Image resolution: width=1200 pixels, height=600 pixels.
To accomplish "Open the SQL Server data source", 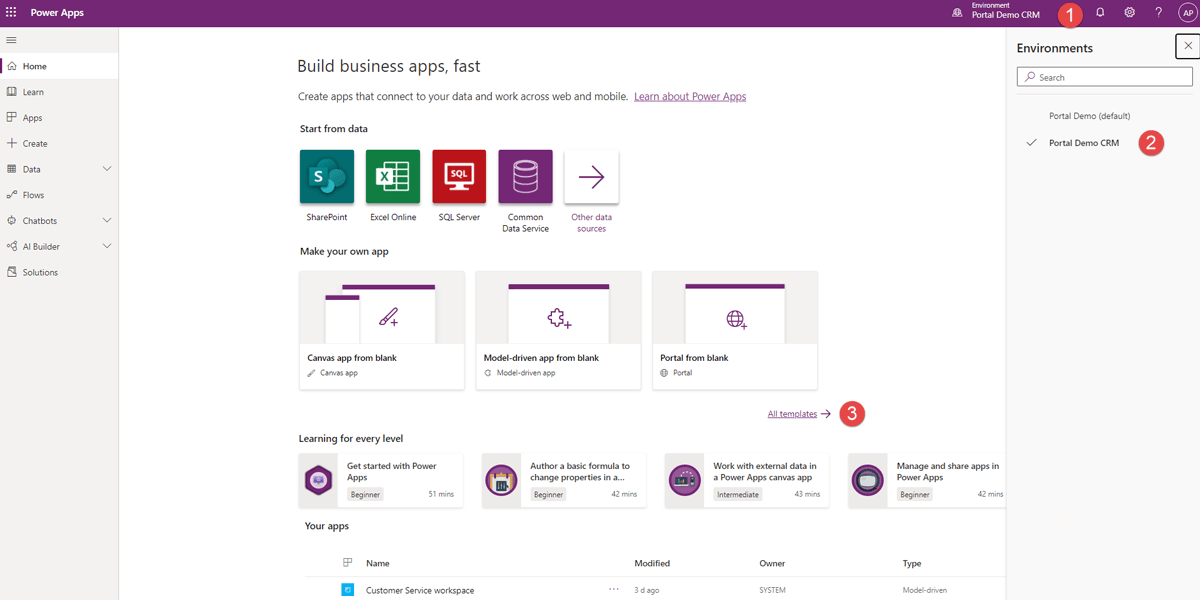I will pyautogui.click(x=458, y=176).
